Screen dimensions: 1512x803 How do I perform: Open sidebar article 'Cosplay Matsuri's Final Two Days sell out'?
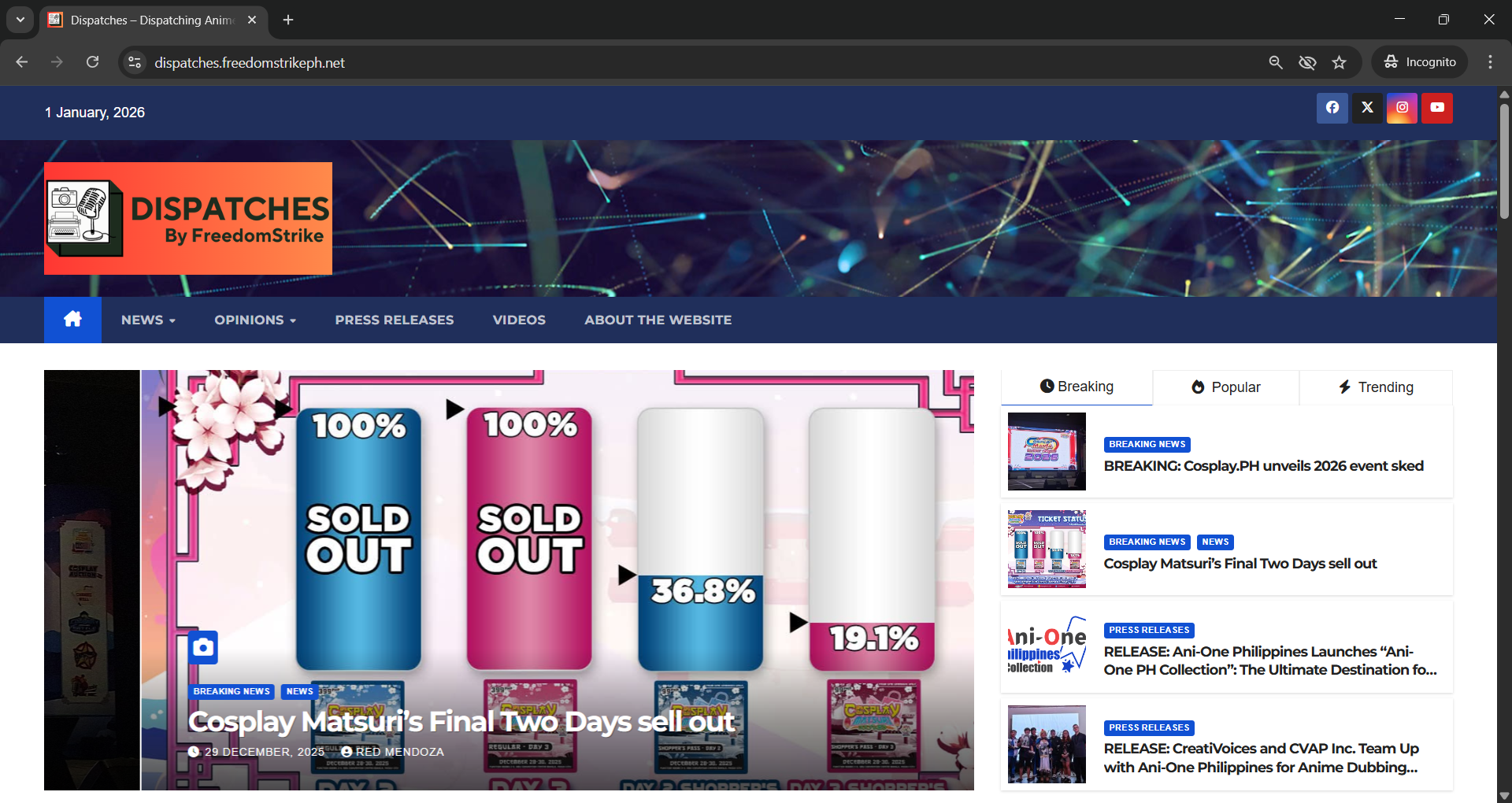pyautogui.click(x=1240, y=564)
